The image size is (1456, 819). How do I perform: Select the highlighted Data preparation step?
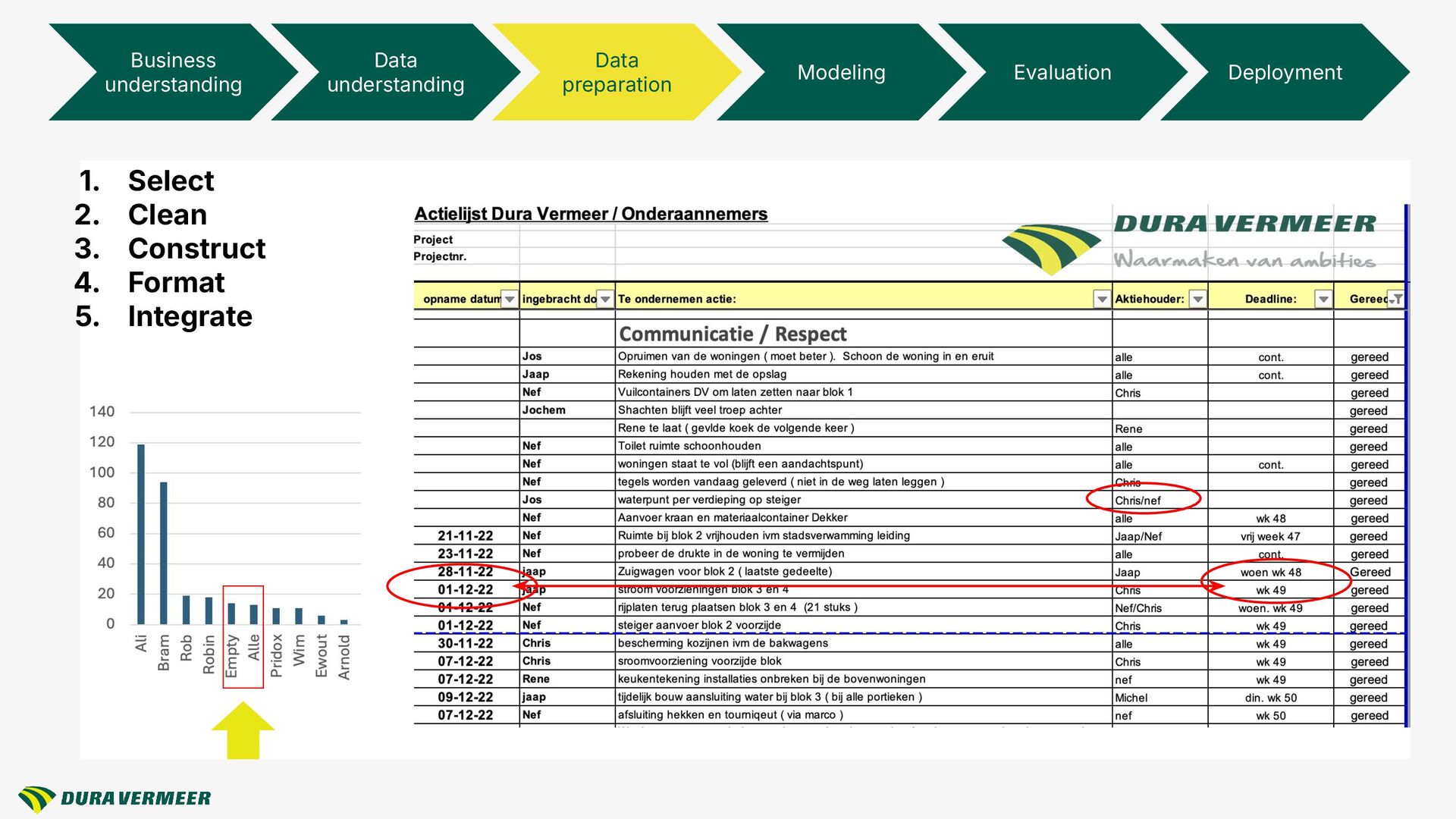pyautogui.click(x=617, y=72)
